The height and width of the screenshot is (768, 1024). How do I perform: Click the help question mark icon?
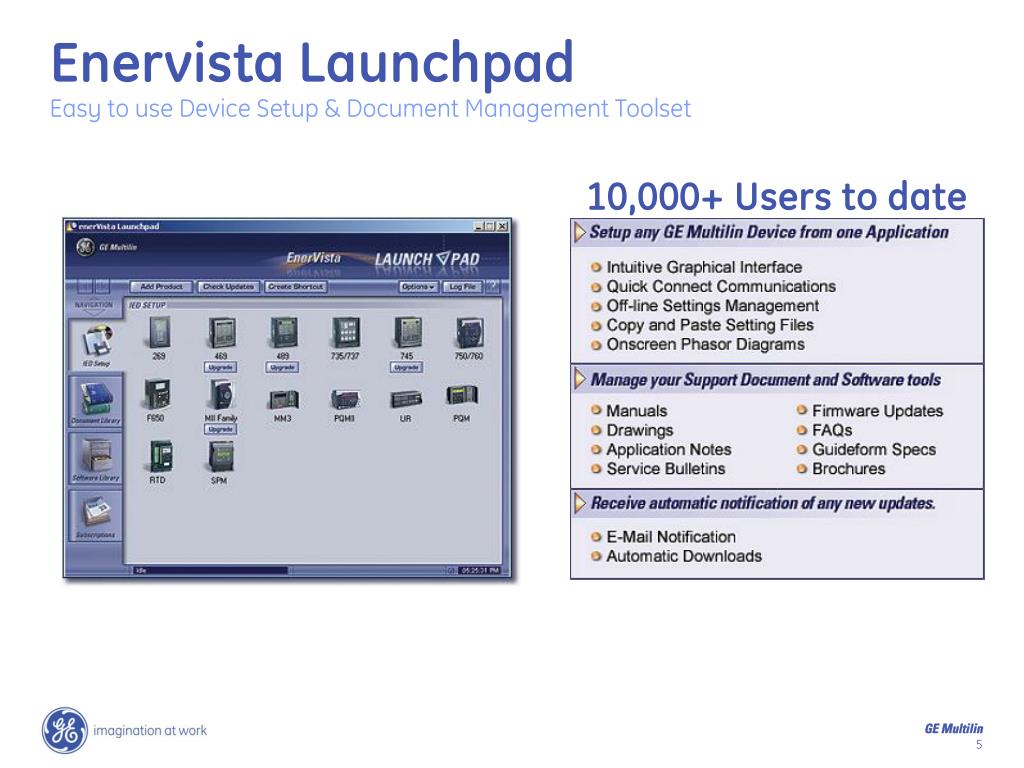click(x=492, y=286)
